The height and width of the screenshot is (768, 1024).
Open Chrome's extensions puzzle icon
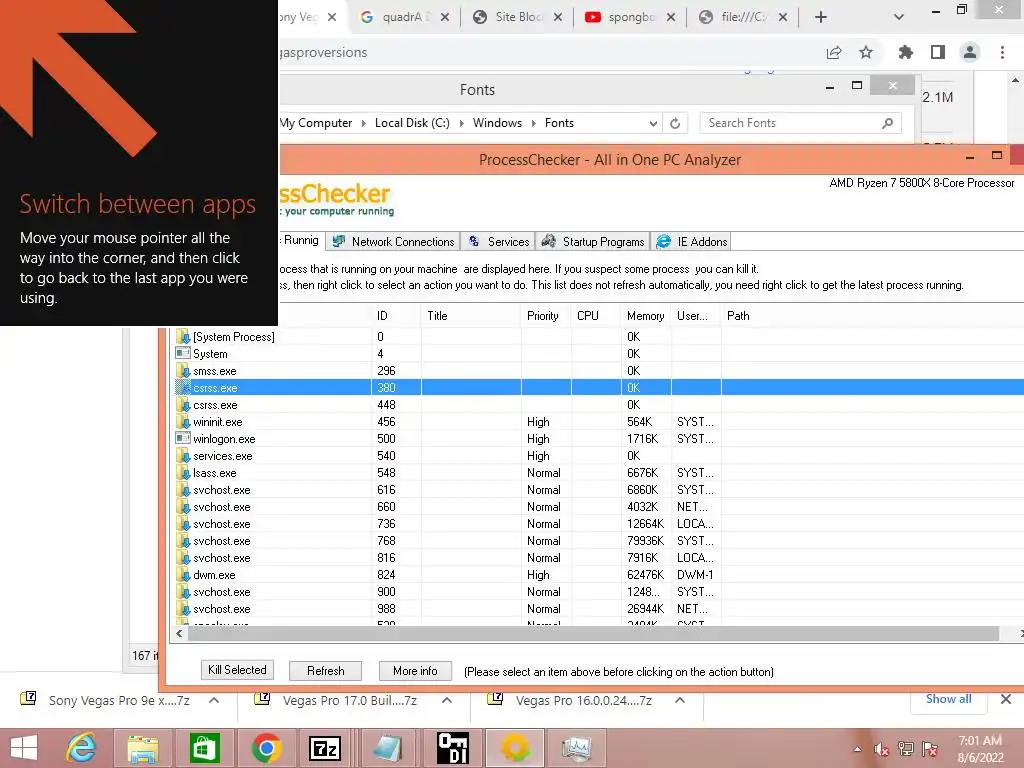(906, 52)
